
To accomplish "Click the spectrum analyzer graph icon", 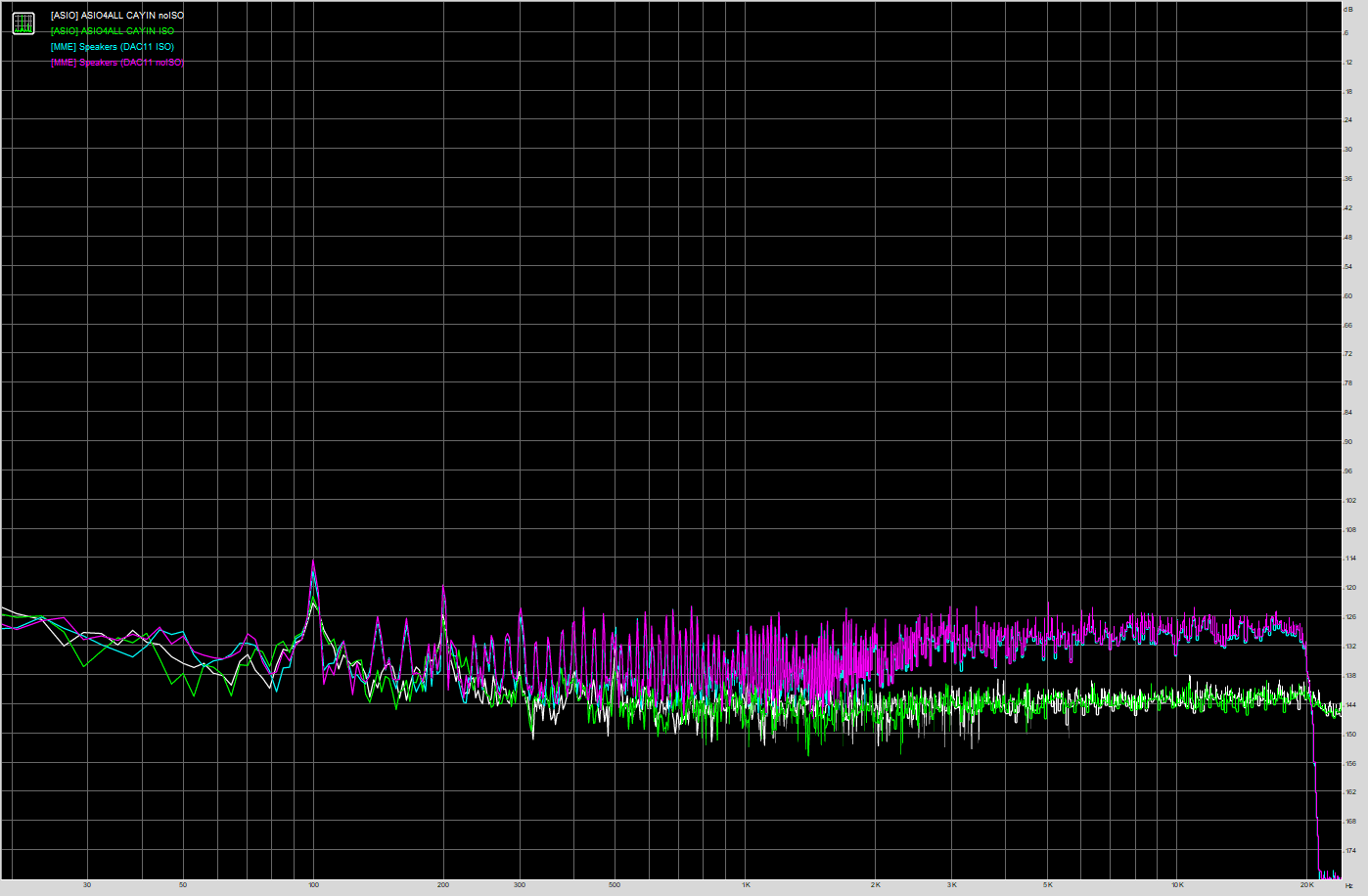I will click(22, 22).
